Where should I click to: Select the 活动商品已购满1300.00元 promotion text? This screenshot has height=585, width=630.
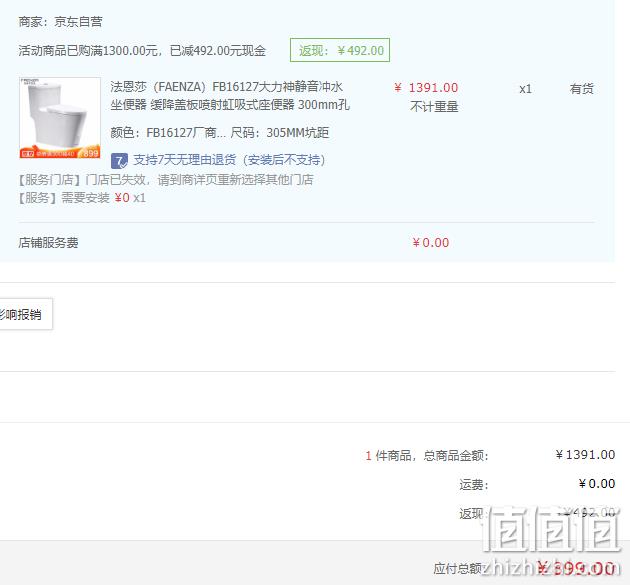pos(142,51)
